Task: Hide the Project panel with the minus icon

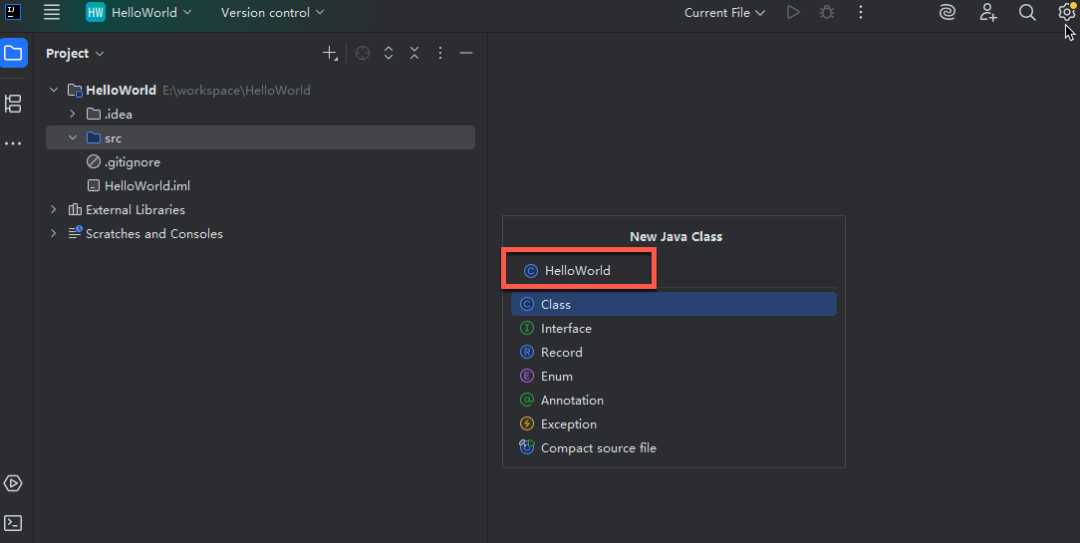Action: [466, 53]
